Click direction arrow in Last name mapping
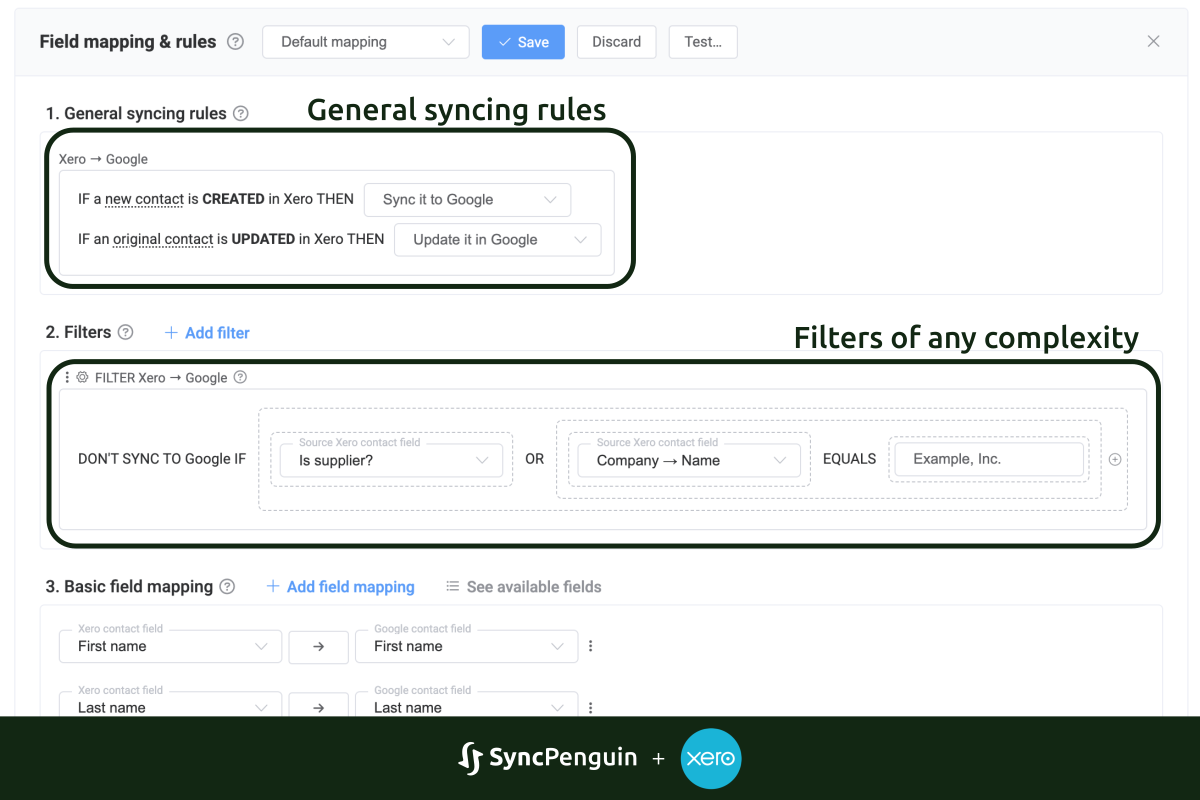Viewport: 1200px width, 800px height. pyautogui.click(x=318, y=707)
